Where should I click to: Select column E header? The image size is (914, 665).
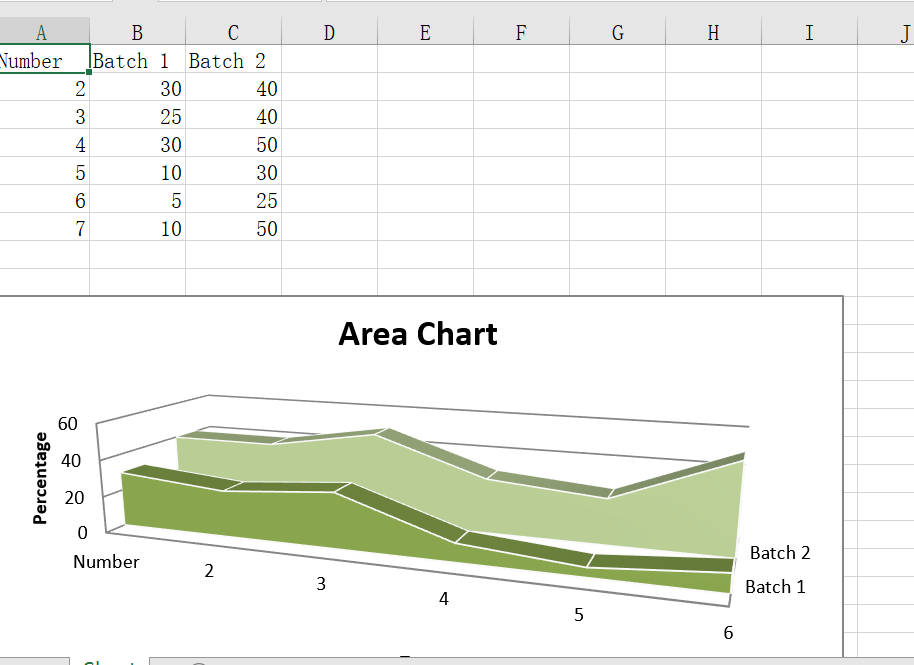tap(426, 31)
